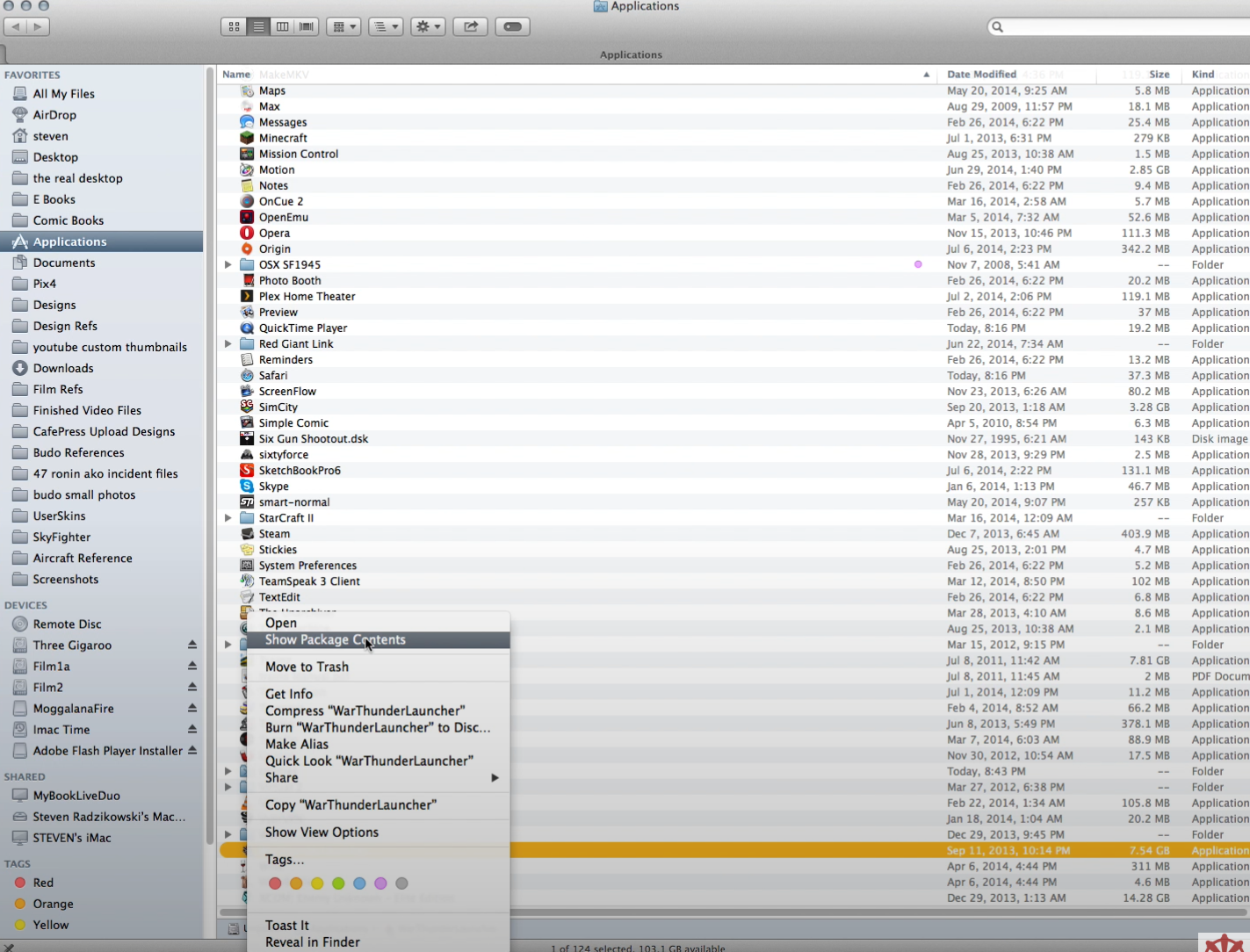Open the steven home folder

pos(50,136)
